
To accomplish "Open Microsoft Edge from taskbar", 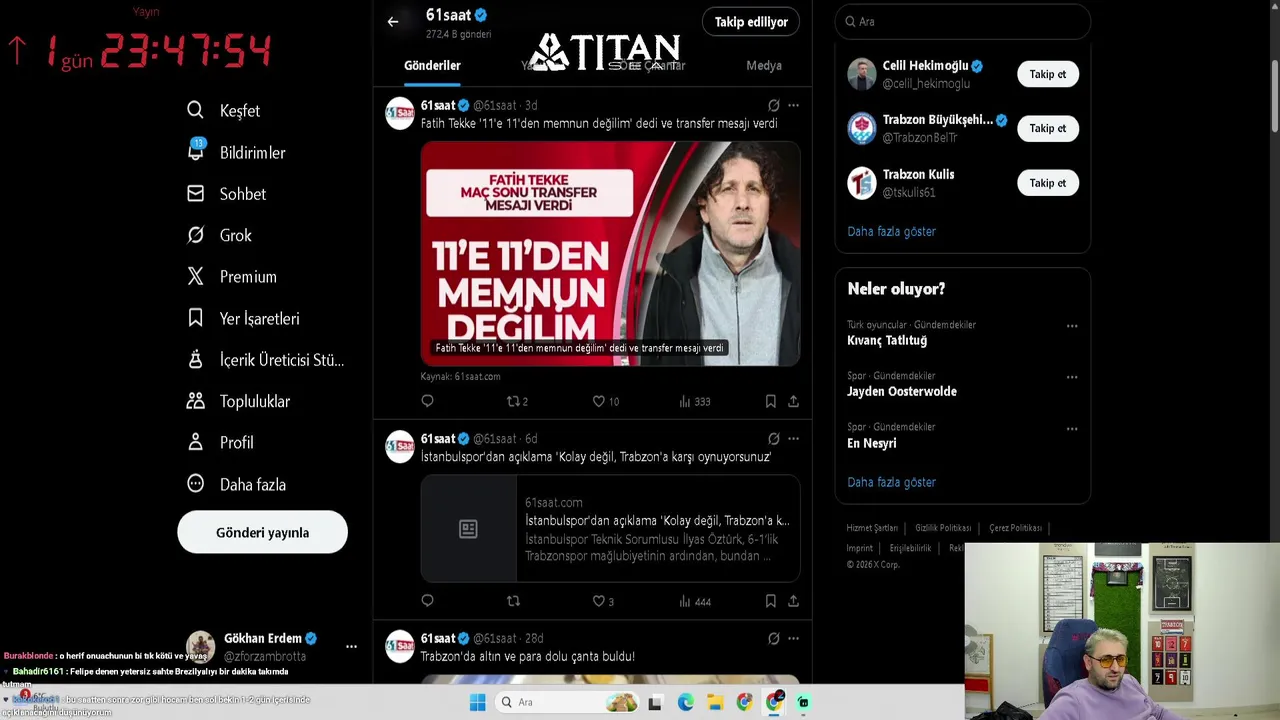I will [685, 702].
